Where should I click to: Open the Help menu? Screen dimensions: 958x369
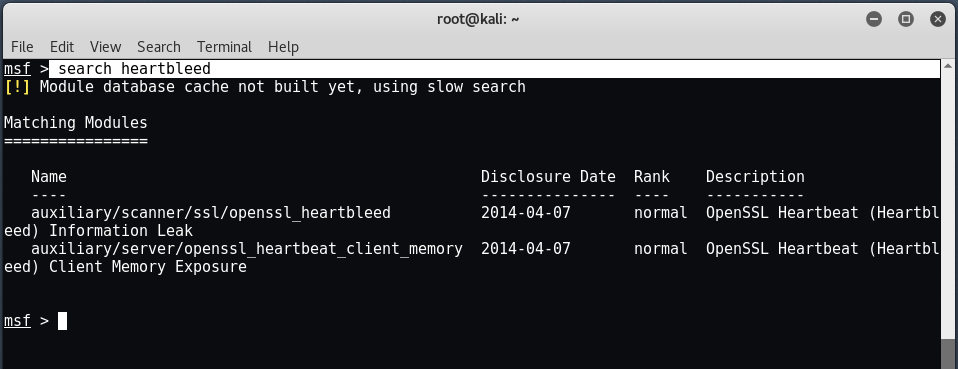coord(283,47)
